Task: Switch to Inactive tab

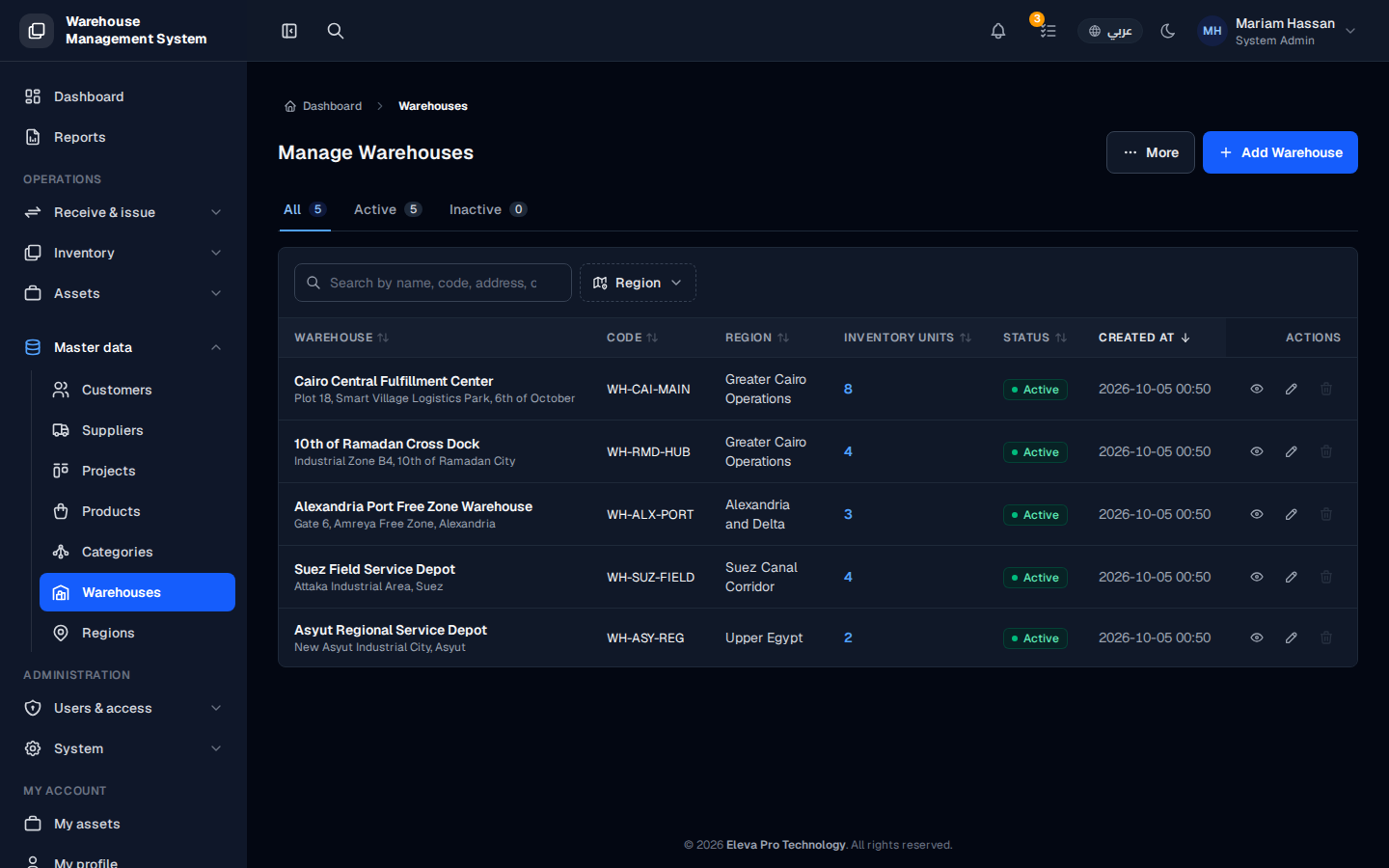Action: pyautogui.click(x=488, y=209)
